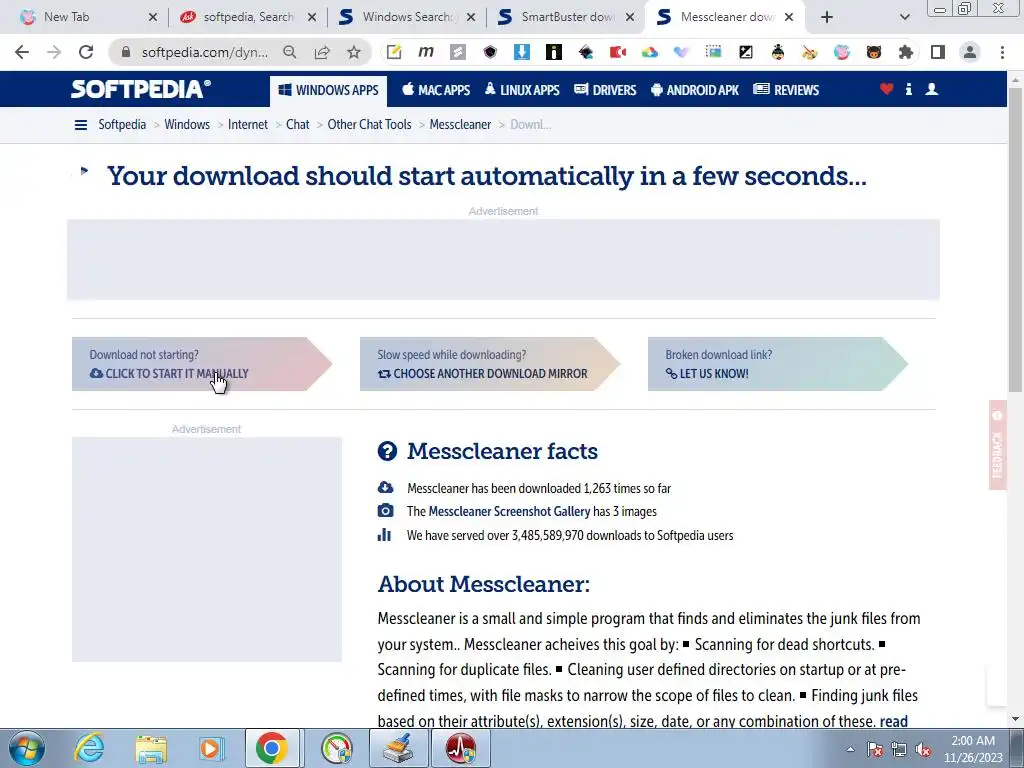Open the blue download arrow extension
The image size is (1024, 768).
click(522, 52)
